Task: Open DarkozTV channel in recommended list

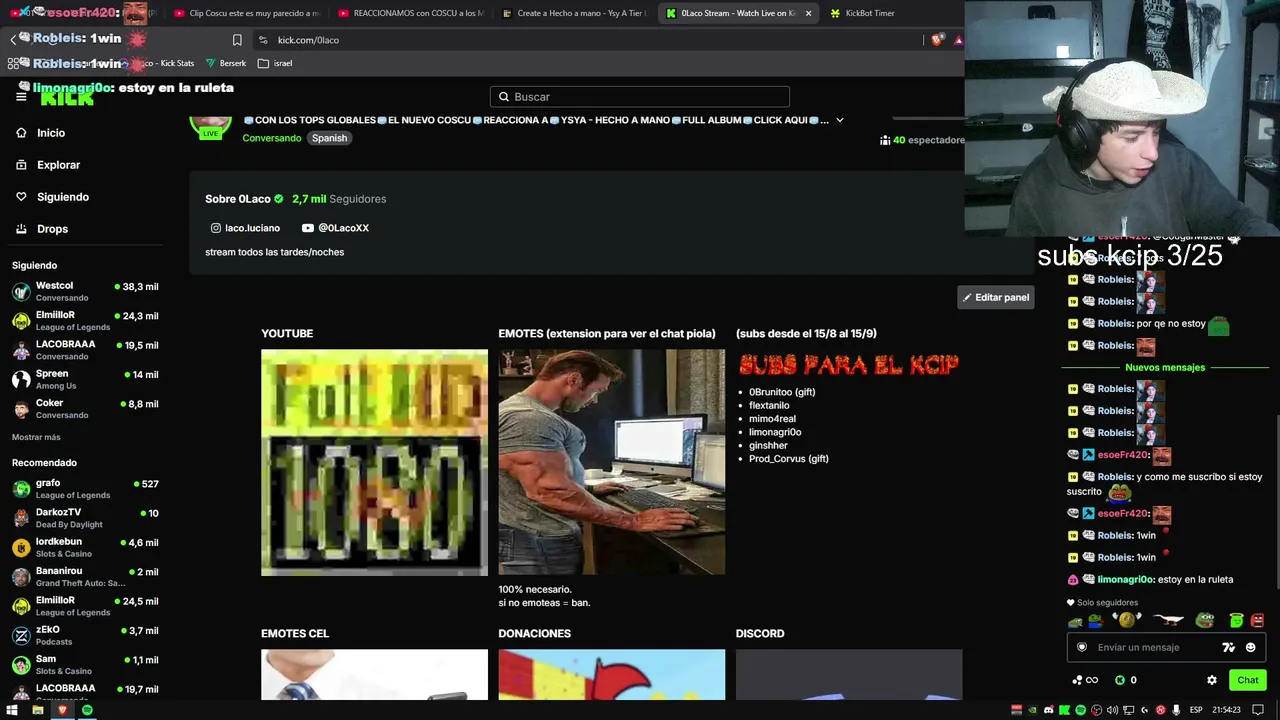Action: (x=85, y=518)
